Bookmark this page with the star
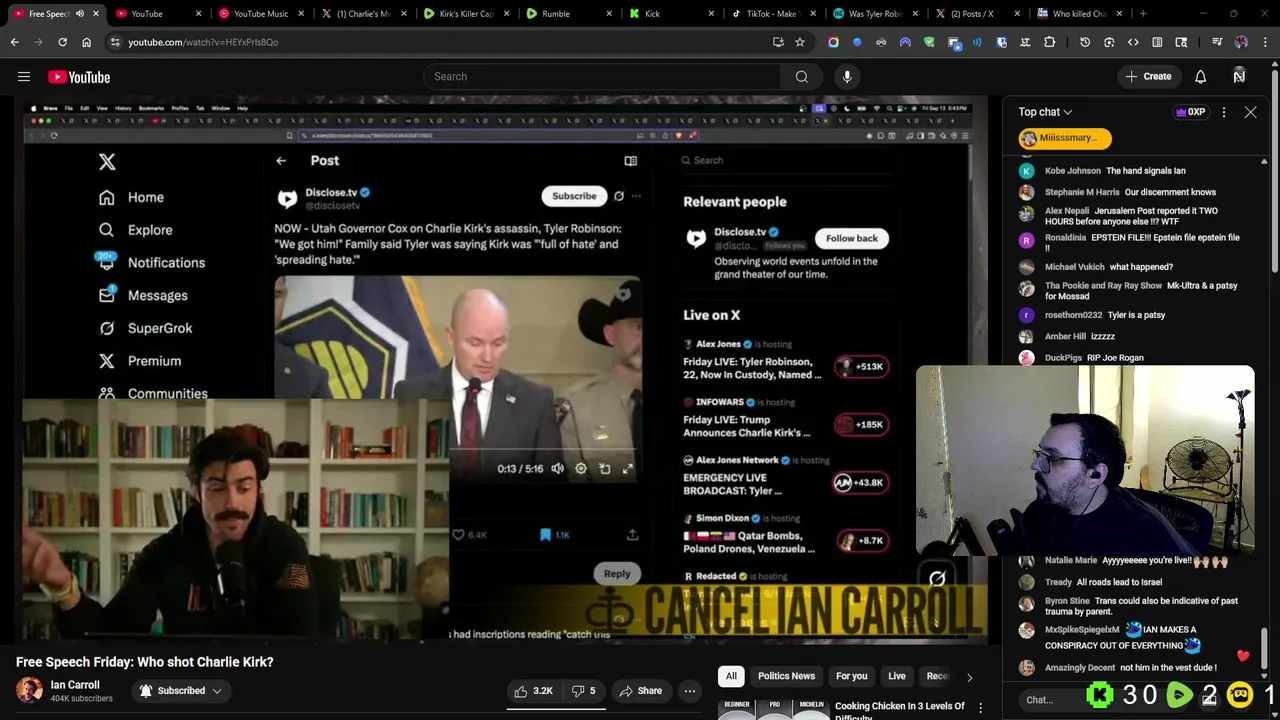This screenshot has width=1280, height=720. click(x=800, y=42)
